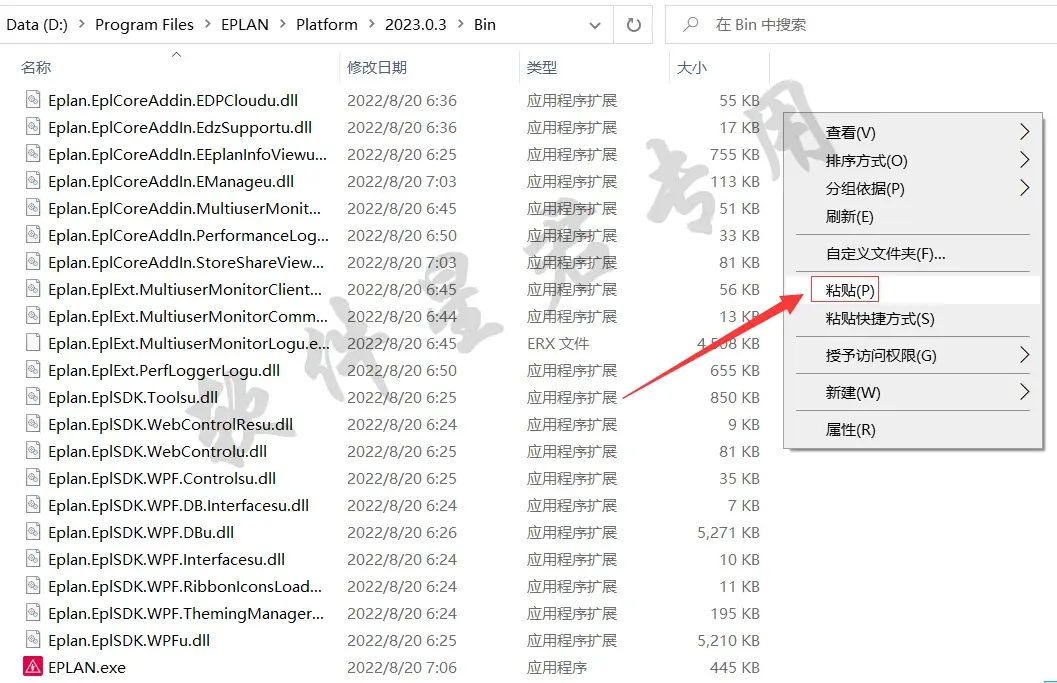Select Eplan.EplCoreAddIn.StoreShareView... file name
The height and width of the screenshot is (683, 1057).
tap(186, 262)
